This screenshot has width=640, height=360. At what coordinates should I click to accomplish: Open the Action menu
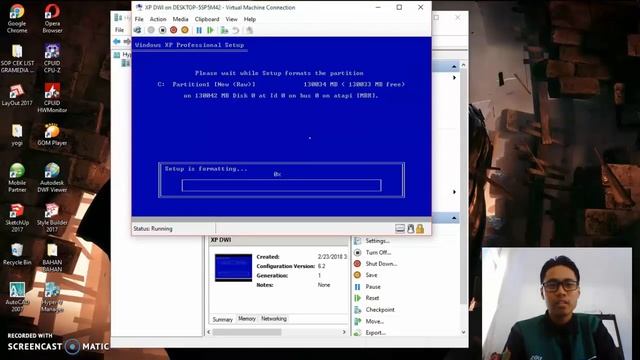pos(158,19)
